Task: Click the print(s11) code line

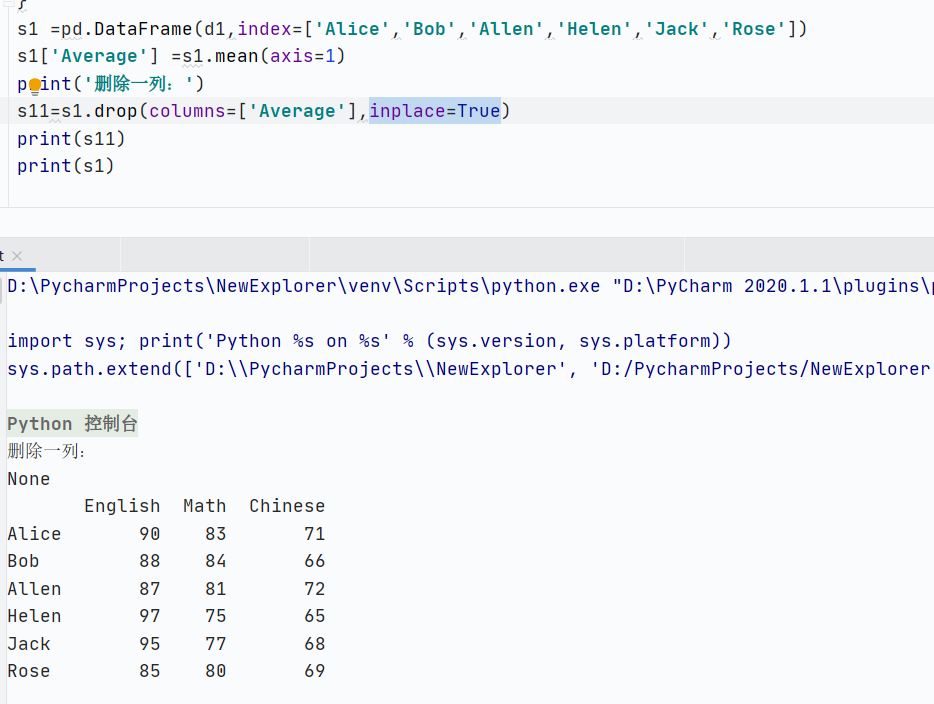Action: point(71,138)
